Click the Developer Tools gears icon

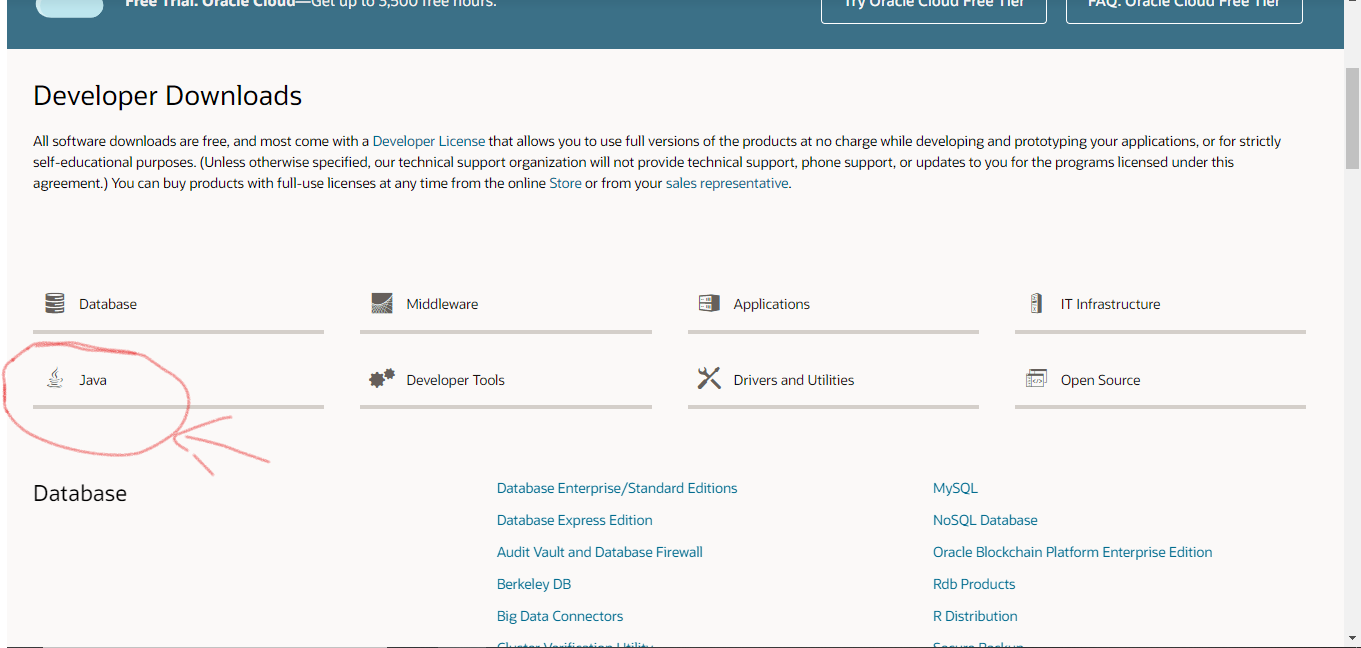tap(382, 379)
